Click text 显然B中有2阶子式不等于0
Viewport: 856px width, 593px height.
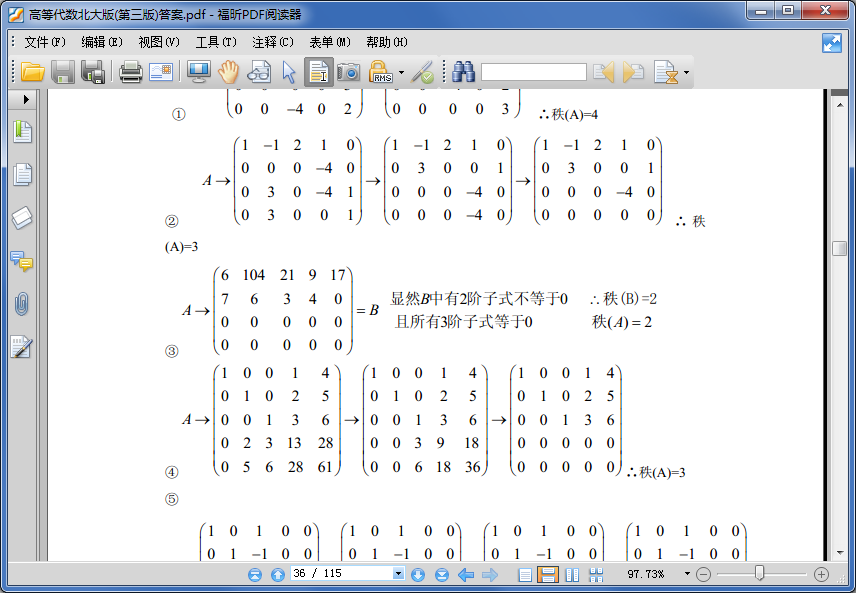coord(479,299)
